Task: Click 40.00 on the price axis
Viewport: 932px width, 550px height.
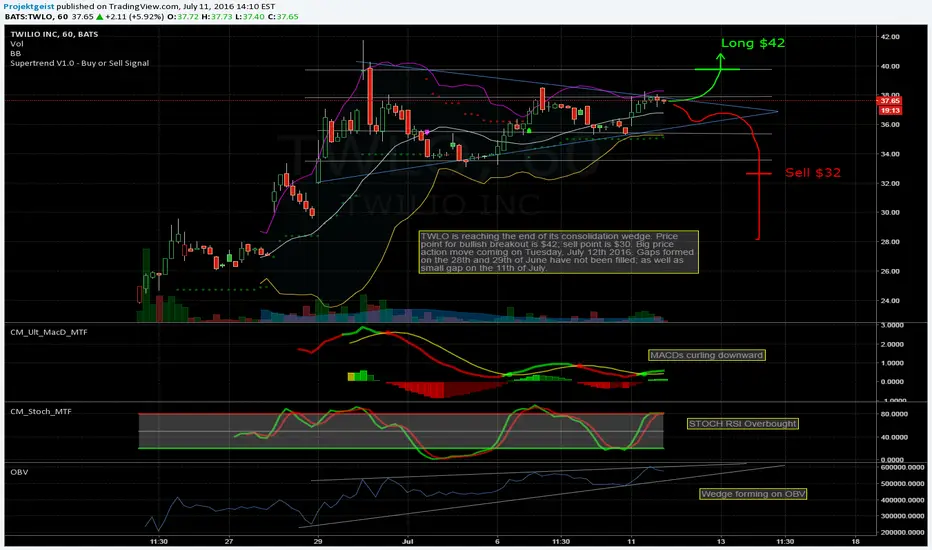Action: (x=890, y=67)
